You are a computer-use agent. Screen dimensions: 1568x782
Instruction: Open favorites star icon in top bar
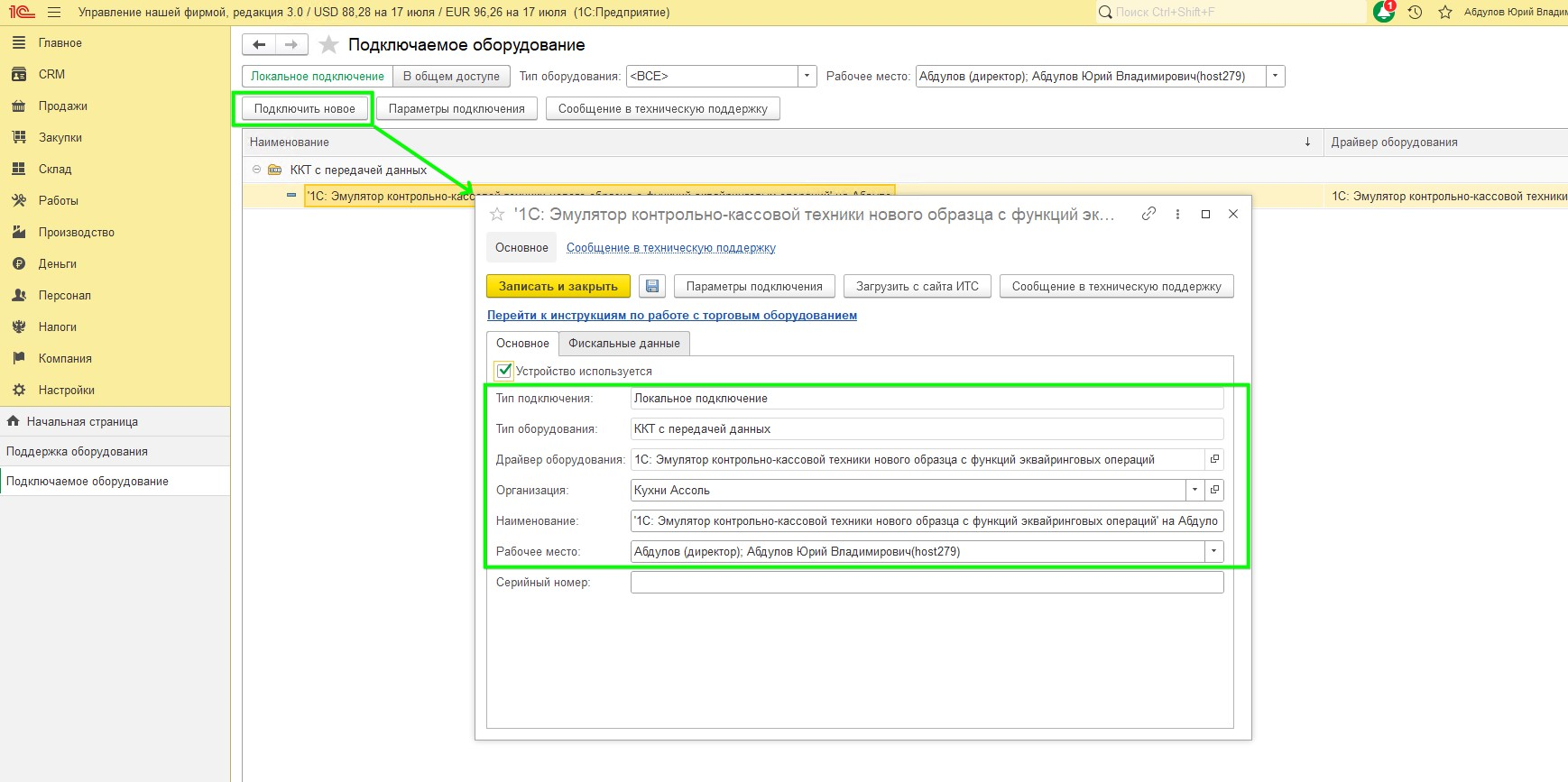tap(1445, 13)
